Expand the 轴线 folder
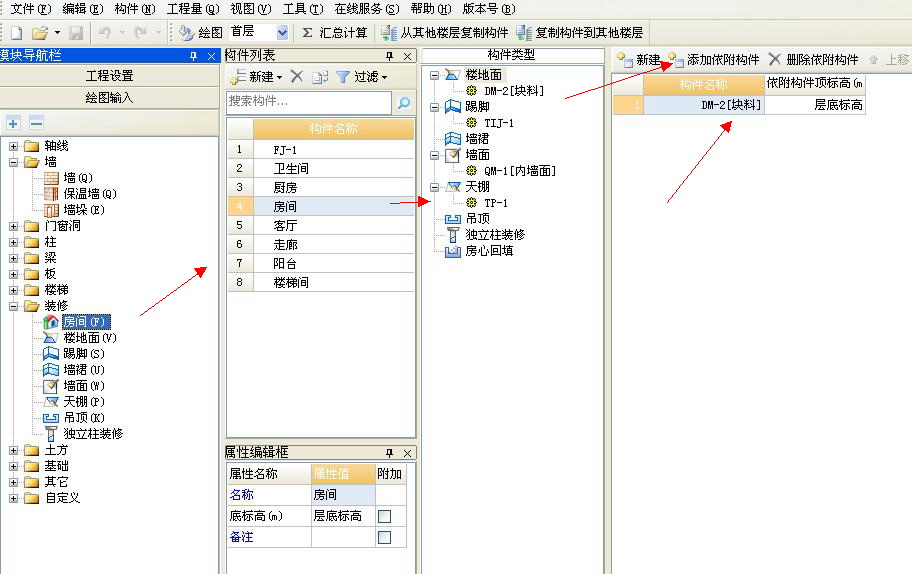Viewport: 912px width, 574px height. click(x=13, y=146)
